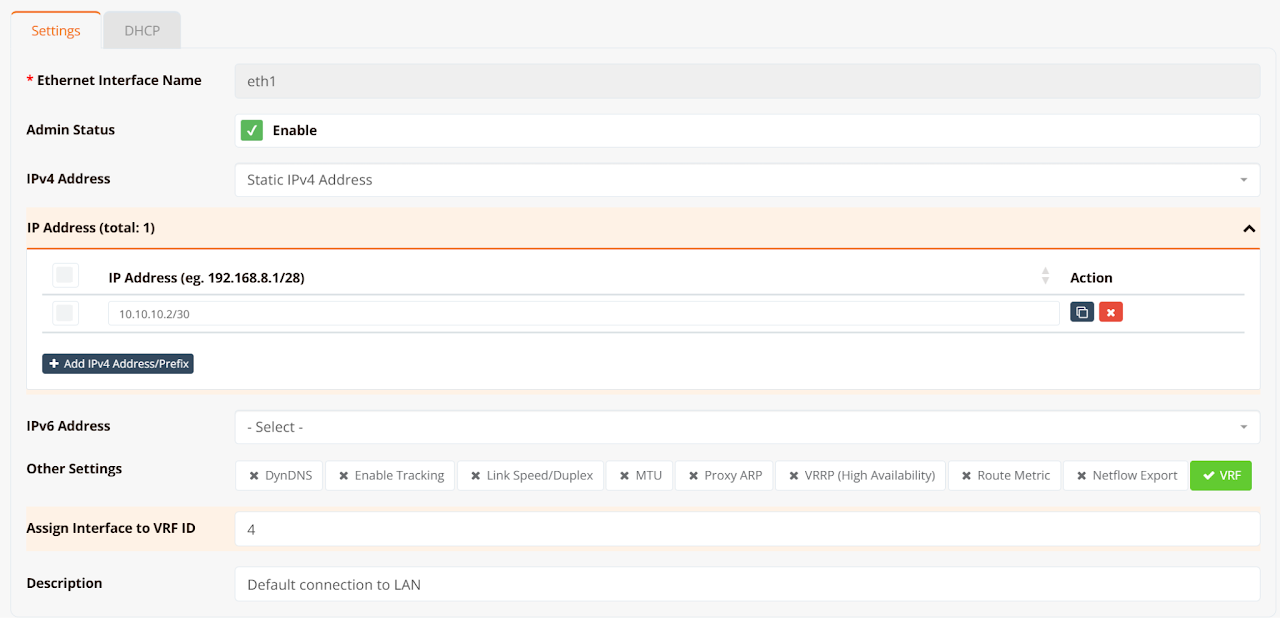Click the IP Address column sort arrows

point(1045,276)
